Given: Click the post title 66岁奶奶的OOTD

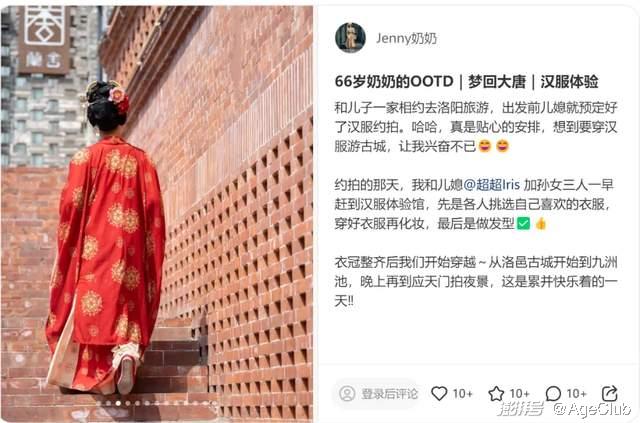Looking at the screenshot, I should (394, 81).
